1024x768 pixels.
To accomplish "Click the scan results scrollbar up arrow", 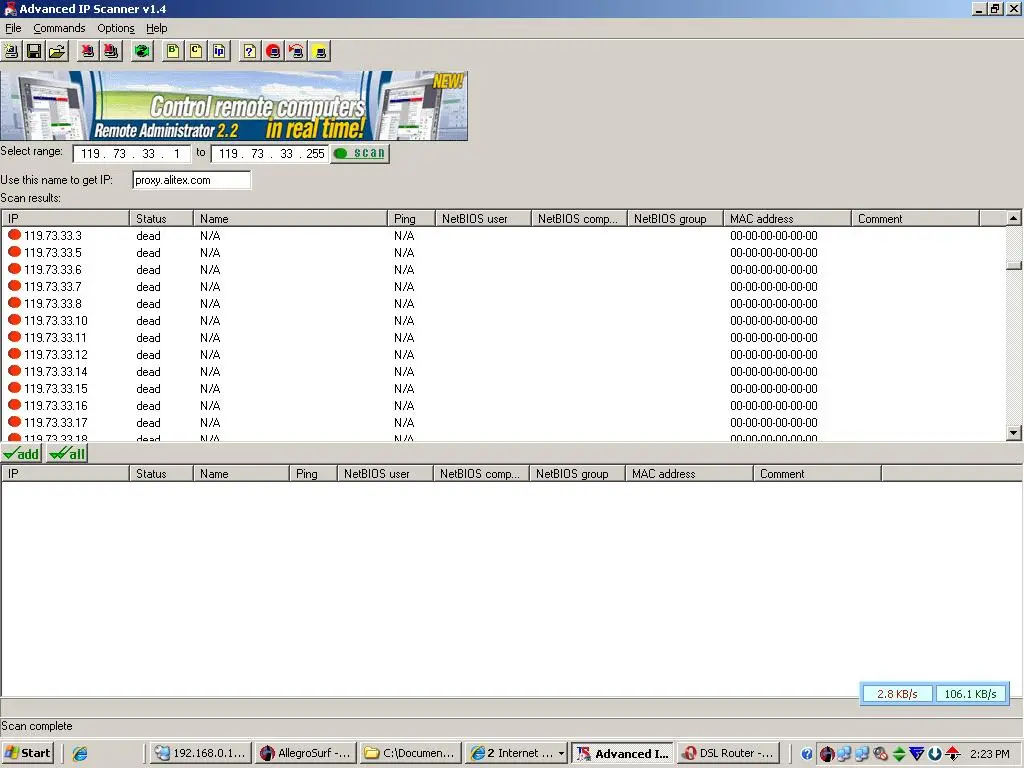I will pos(1014,218).
